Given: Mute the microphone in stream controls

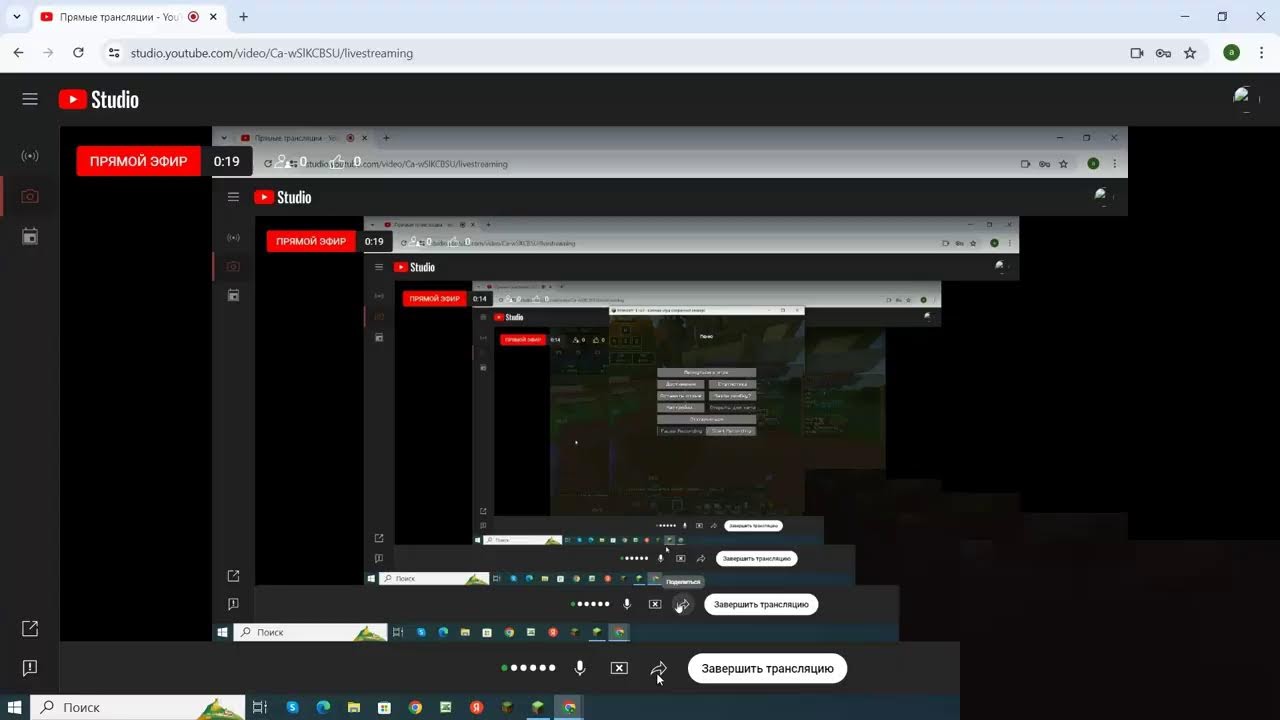Looking at the screenshot, I should pos(580,668).
